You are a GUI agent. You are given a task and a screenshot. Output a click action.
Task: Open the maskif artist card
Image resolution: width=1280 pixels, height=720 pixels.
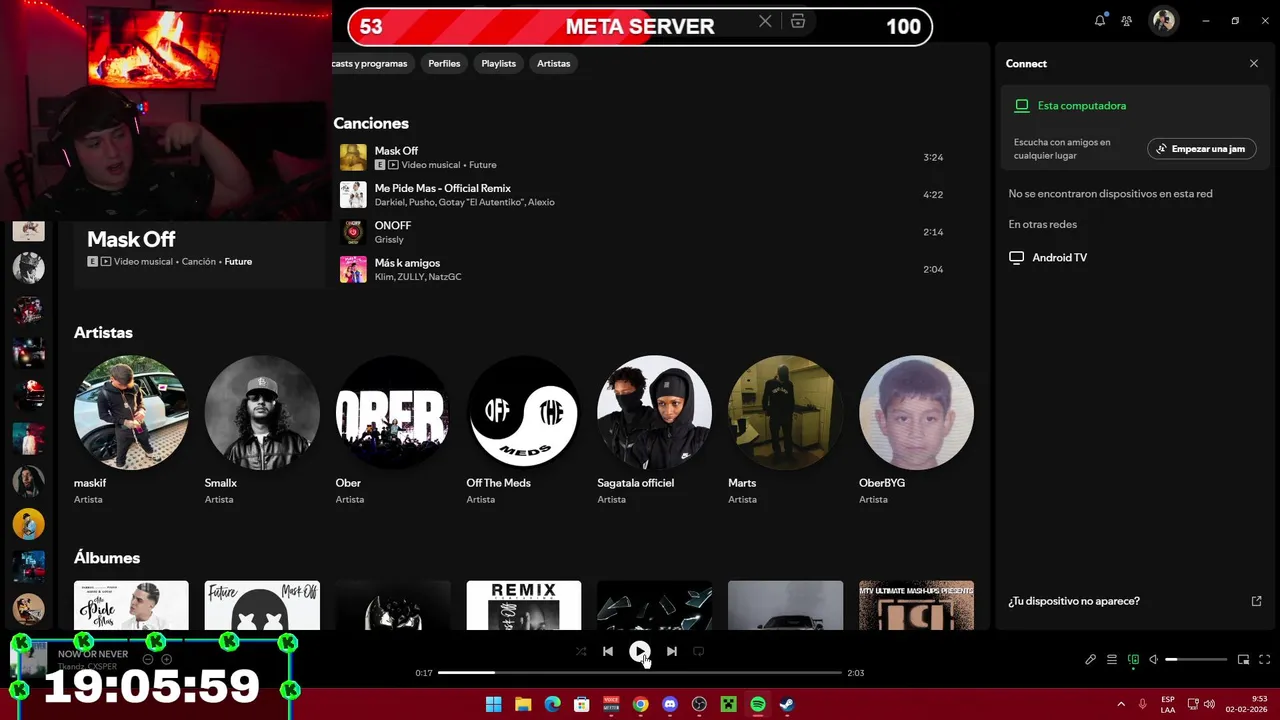(x=131, y=430)
